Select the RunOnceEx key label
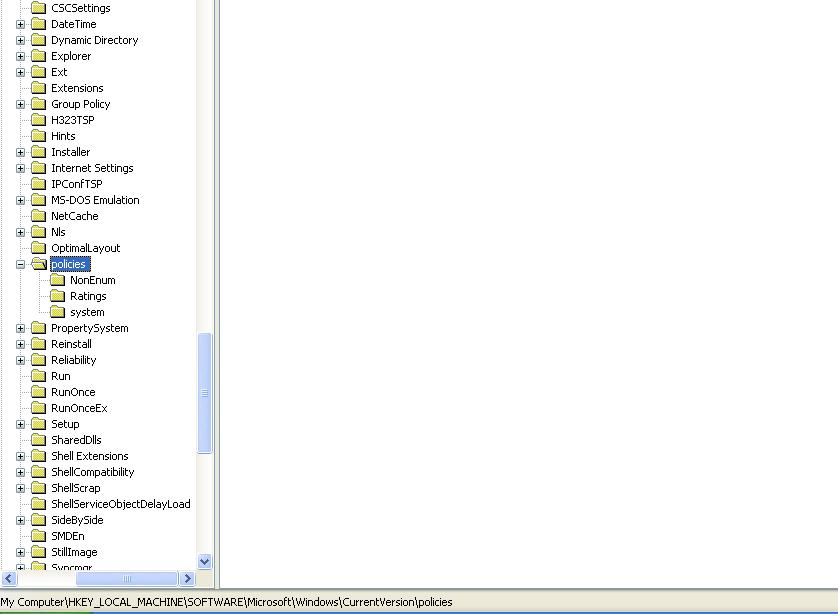The width and height of the screenshot is (838, 614). [x=79, y=408]
